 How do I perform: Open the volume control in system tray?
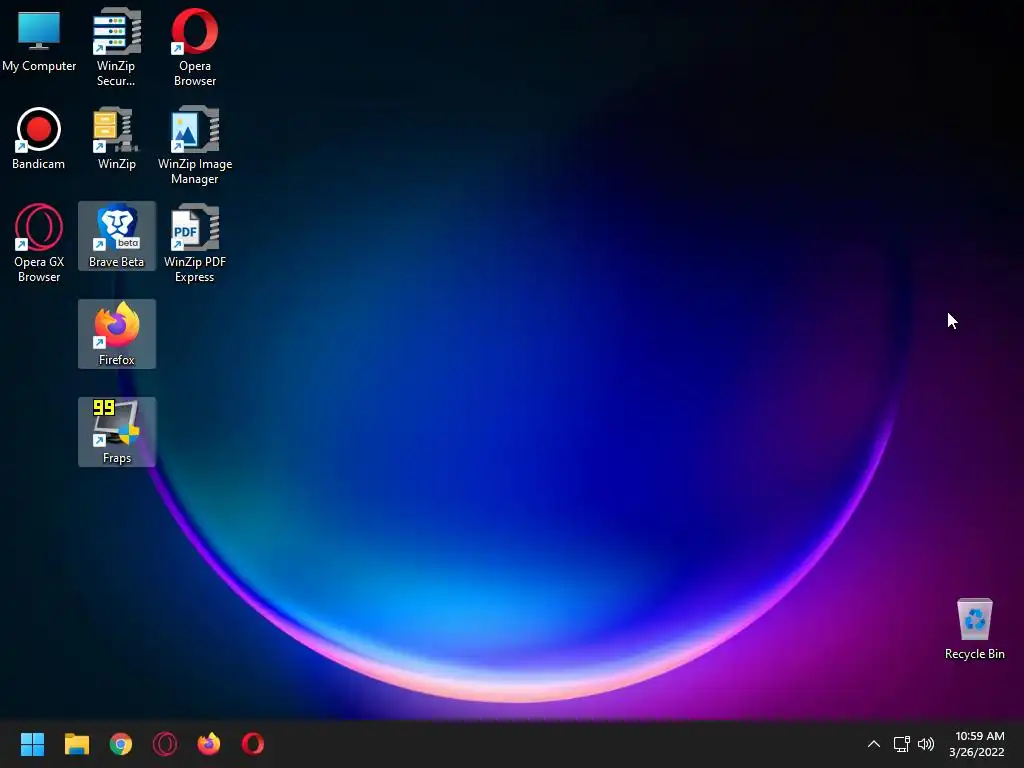tap(926, 744)
